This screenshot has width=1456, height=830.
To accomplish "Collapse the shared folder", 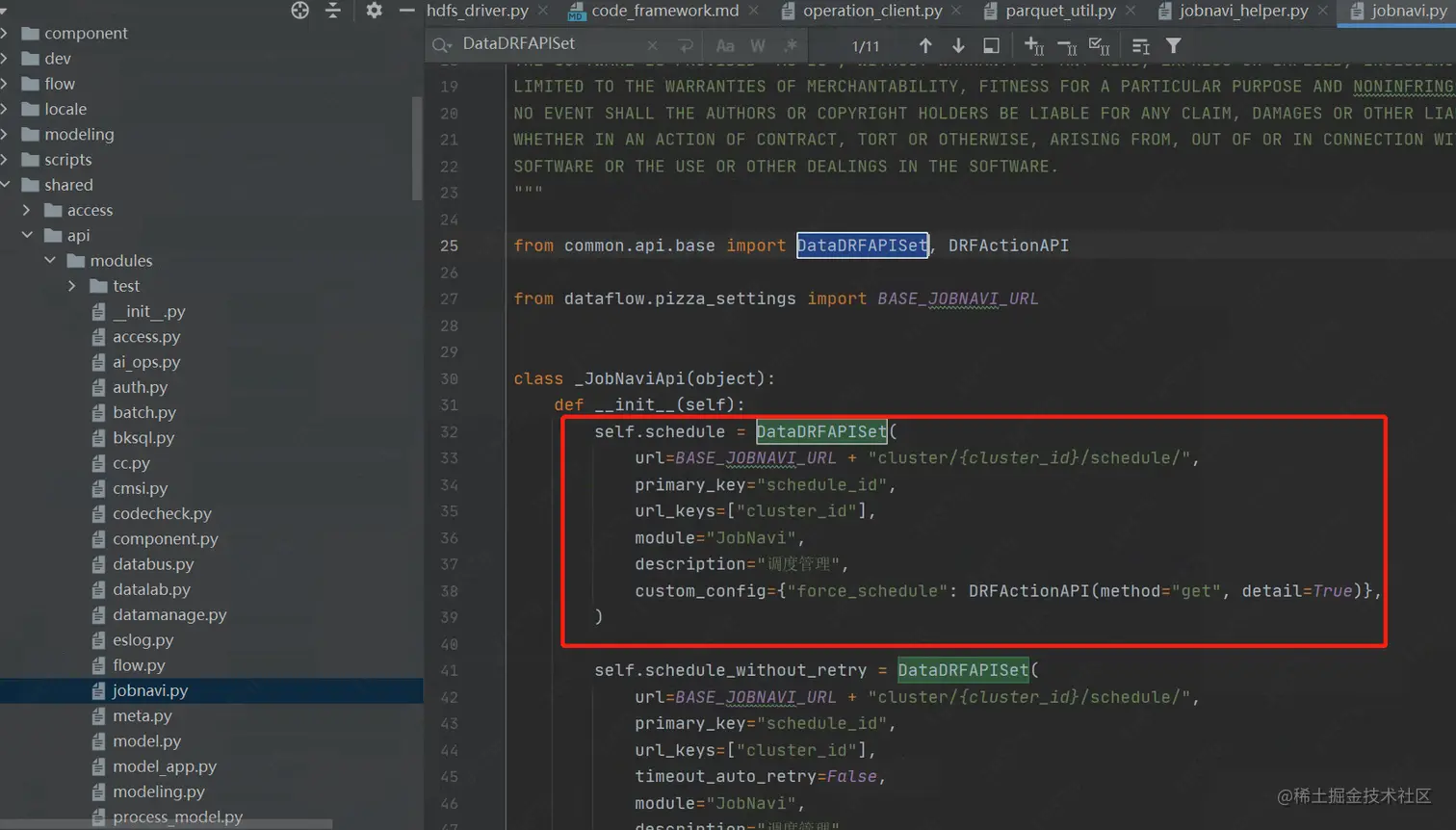I will pos(5,185).
